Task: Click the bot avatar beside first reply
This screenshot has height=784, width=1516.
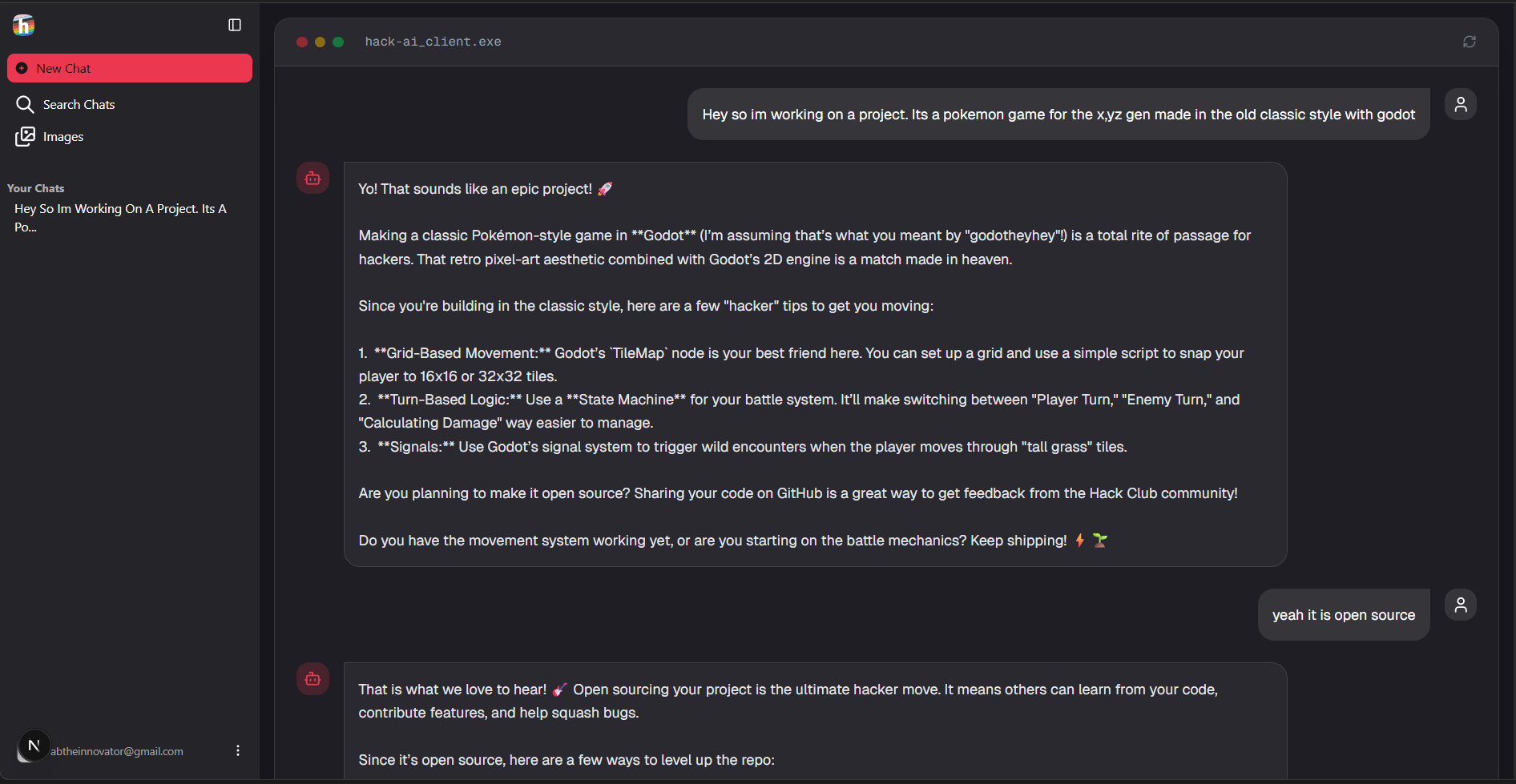Action: 313,179
